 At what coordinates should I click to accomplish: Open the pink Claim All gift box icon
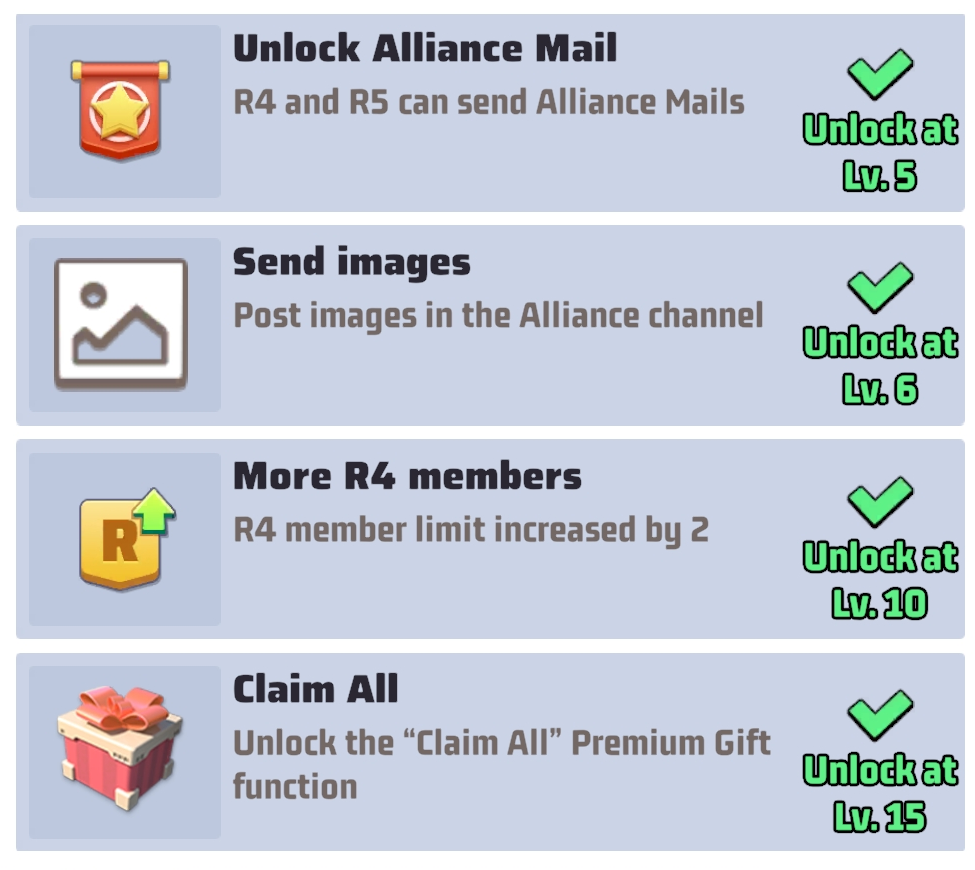coord(120,749)
